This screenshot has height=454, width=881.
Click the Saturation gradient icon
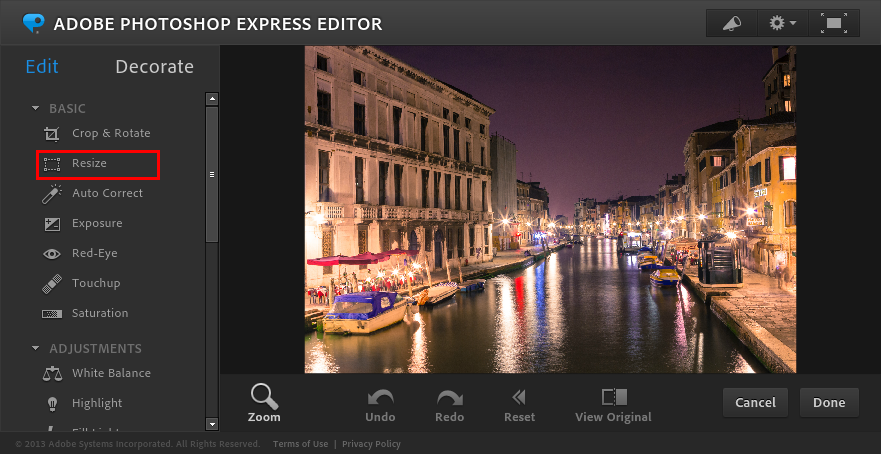52,314
